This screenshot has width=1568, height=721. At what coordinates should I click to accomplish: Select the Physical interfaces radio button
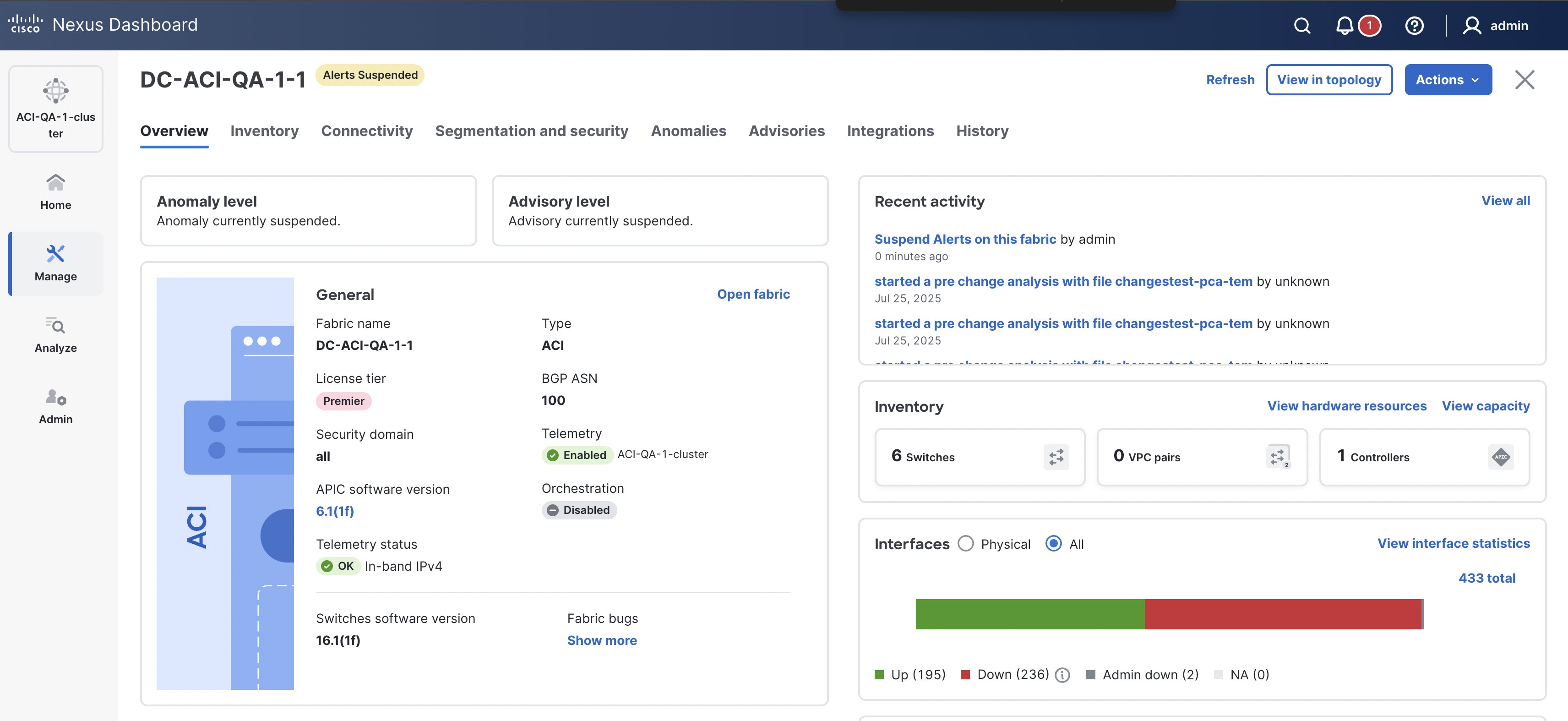[965, 543]
